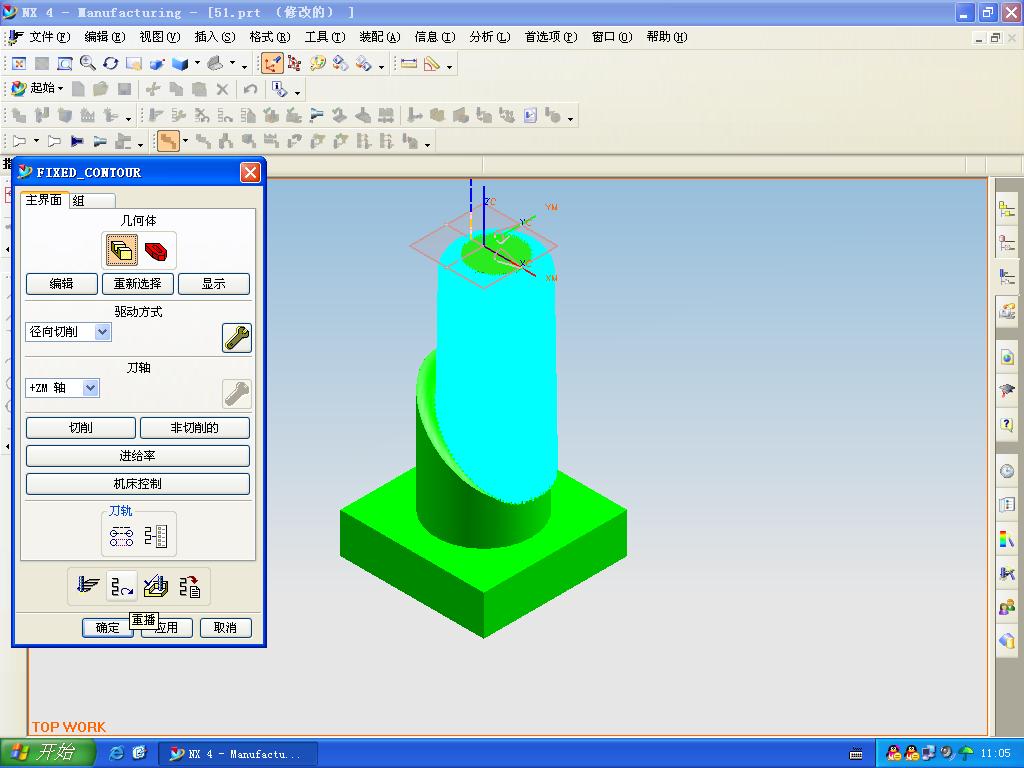
Task: Open the Internet Explorer sidebar panel
Action: pos(1006,357)
